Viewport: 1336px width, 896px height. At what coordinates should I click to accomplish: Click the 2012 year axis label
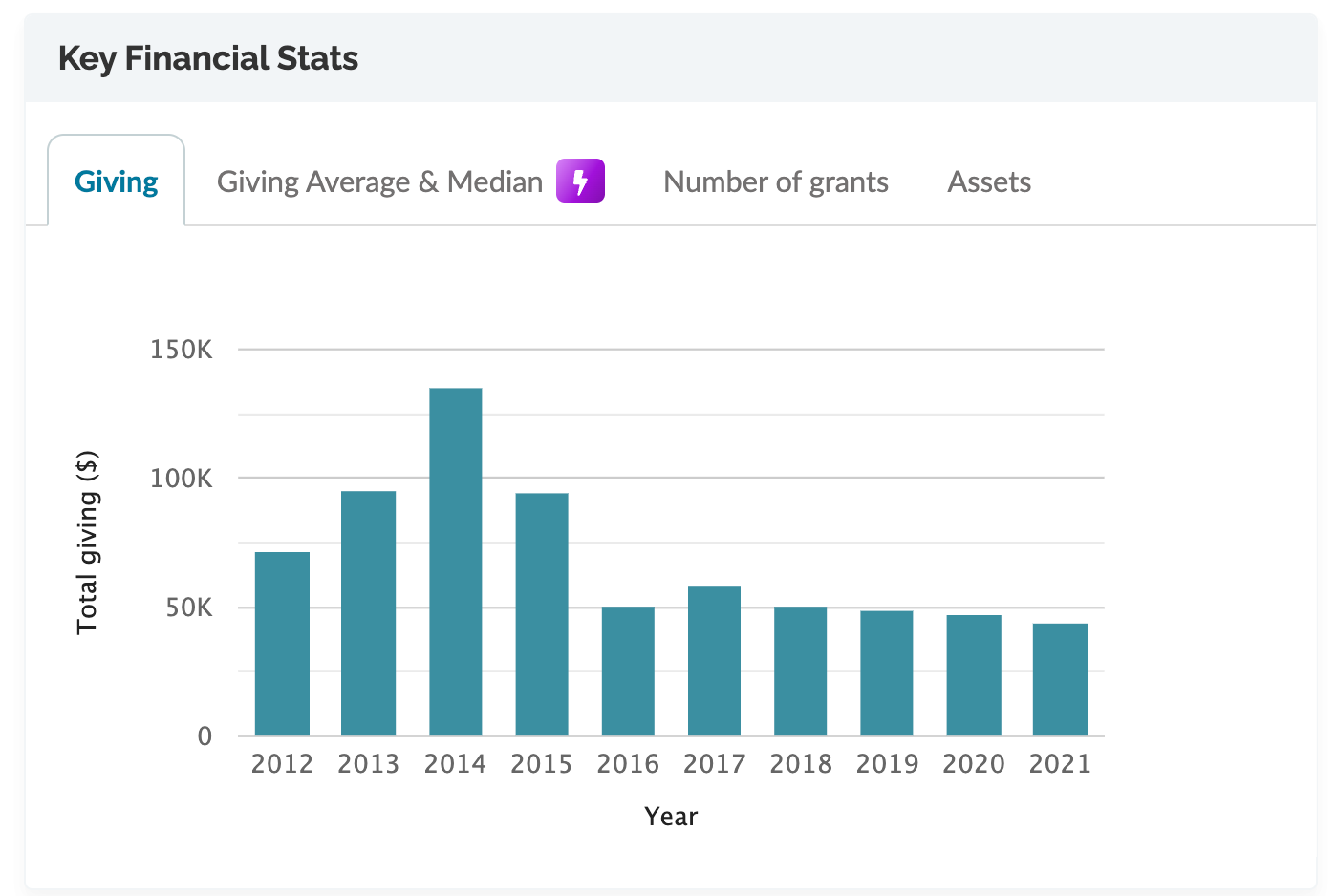coord(282,764)
